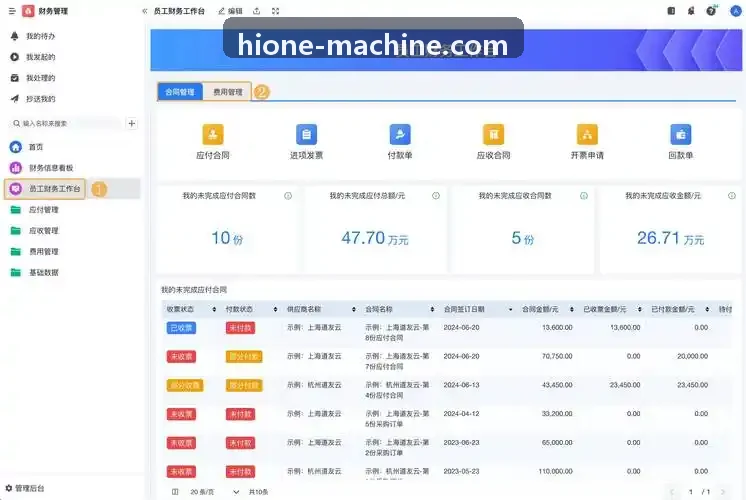The width and height of the screenshot is (746, 500).
Task: Expand the 应收管理 folder
Action: pos(43,231)
